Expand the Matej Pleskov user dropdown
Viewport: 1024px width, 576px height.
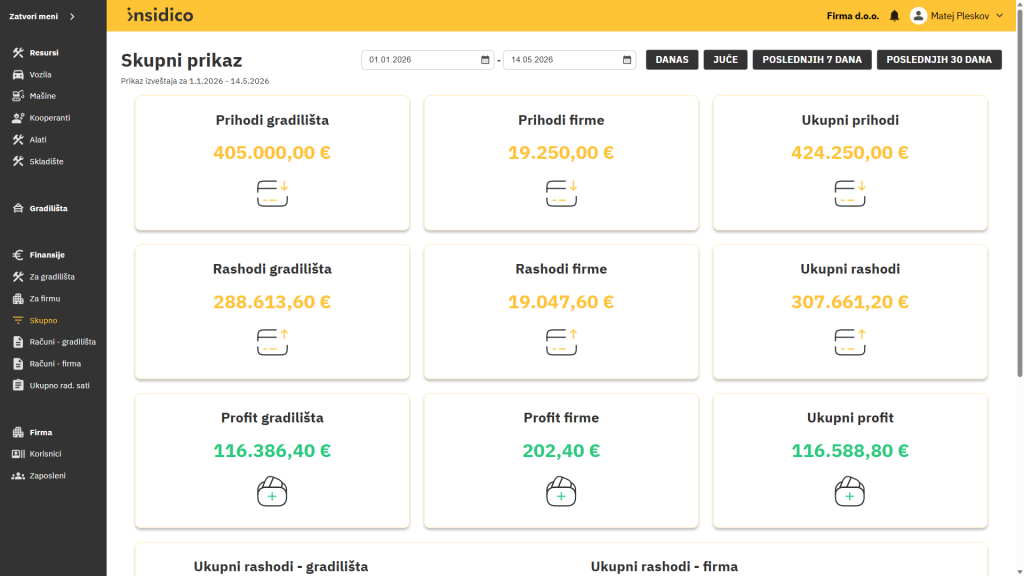(x=1000, y=16)
